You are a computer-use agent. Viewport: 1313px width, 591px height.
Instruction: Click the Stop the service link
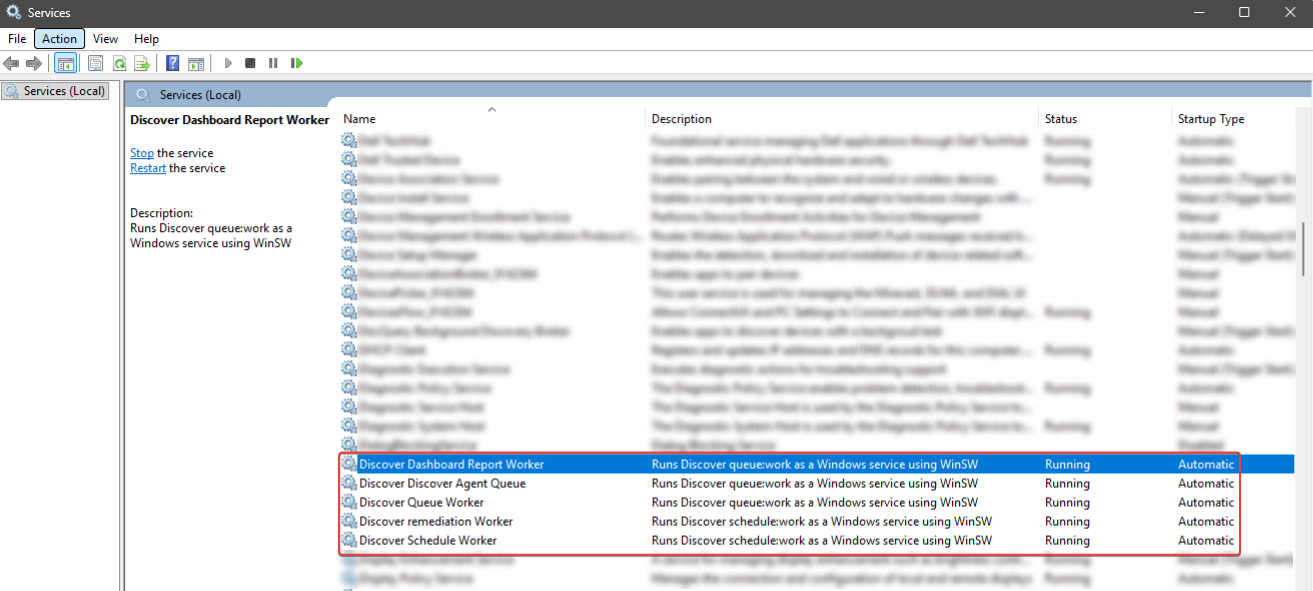pos(142,153)
